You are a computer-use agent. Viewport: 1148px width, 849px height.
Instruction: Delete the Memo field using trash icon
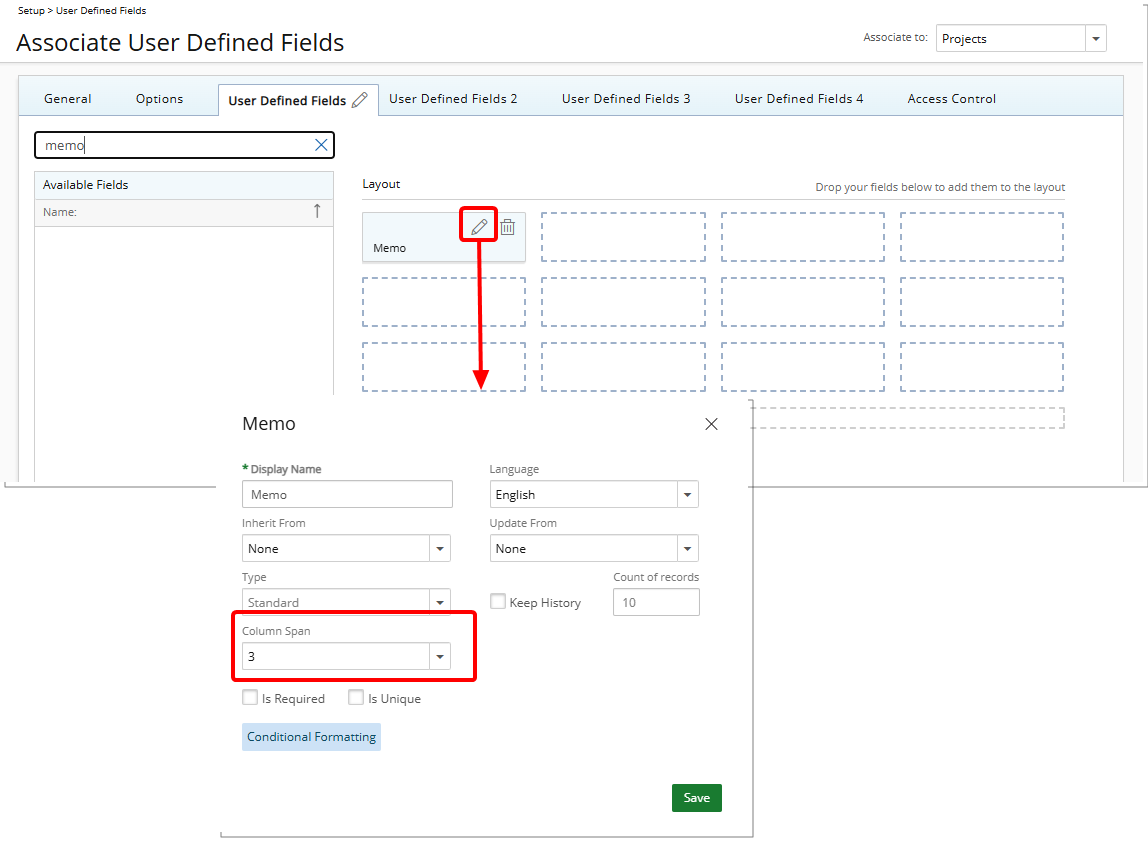508,227
